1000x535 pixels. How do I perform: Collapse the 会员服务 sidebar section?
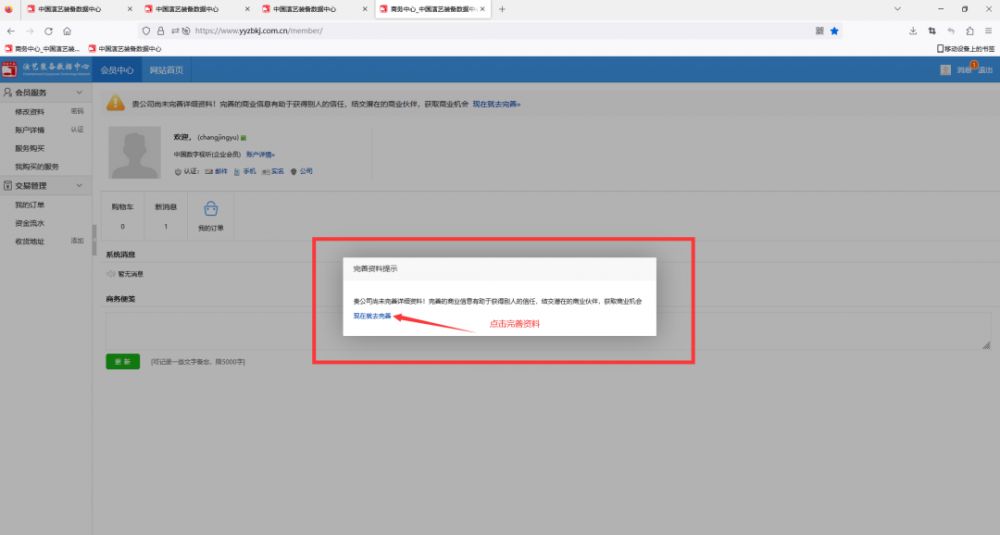pos(80,92)
